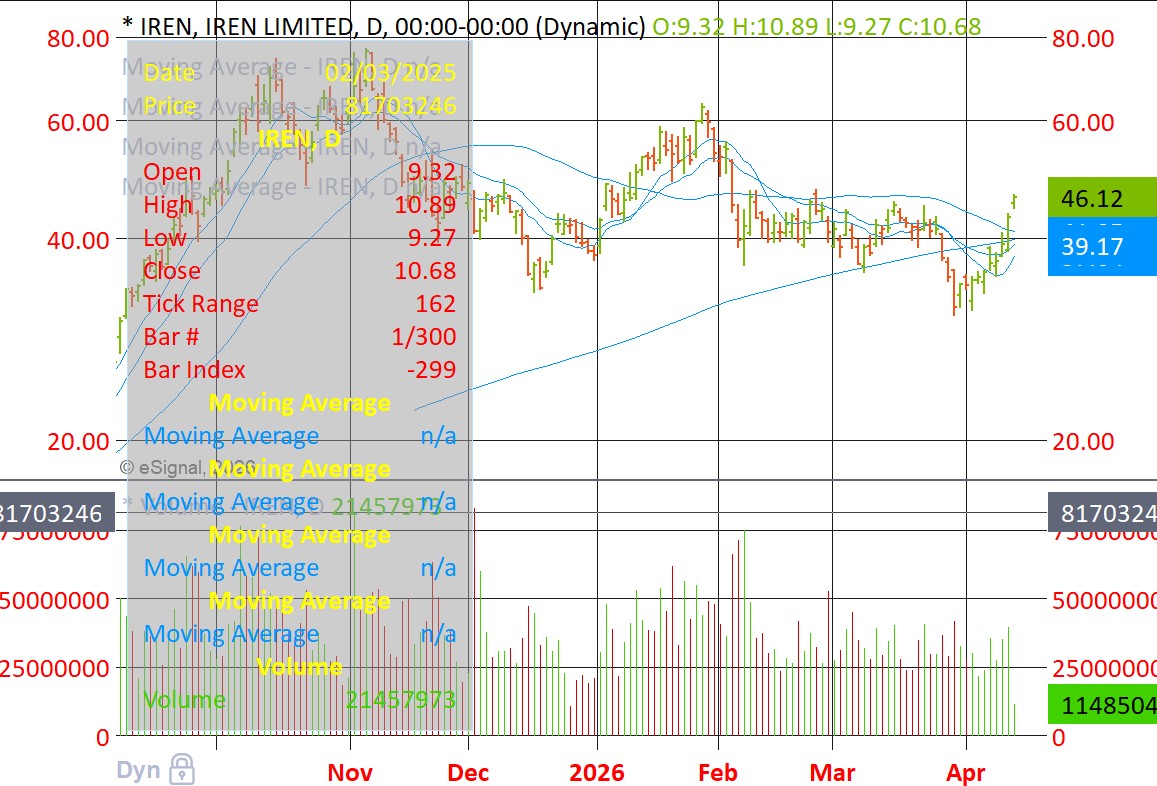The height and width of the screenshot is (786, 1157).
Task: Click the 46.12 green price marker
Action: [1102, 197]
